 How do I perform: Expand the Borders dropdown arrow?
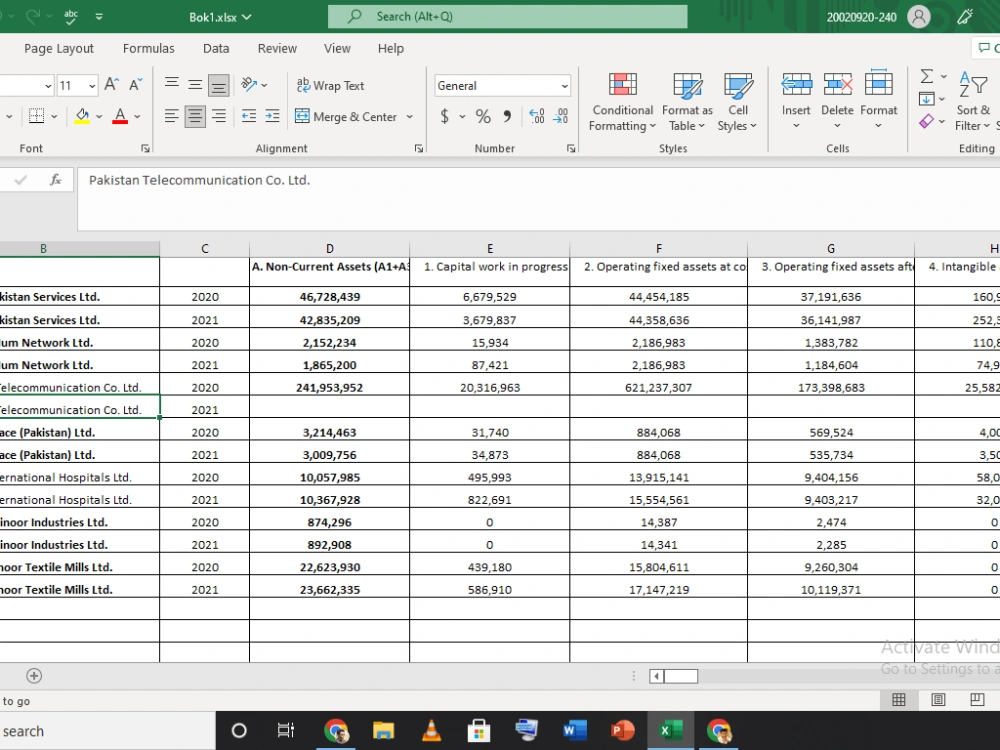click(54, 117)
